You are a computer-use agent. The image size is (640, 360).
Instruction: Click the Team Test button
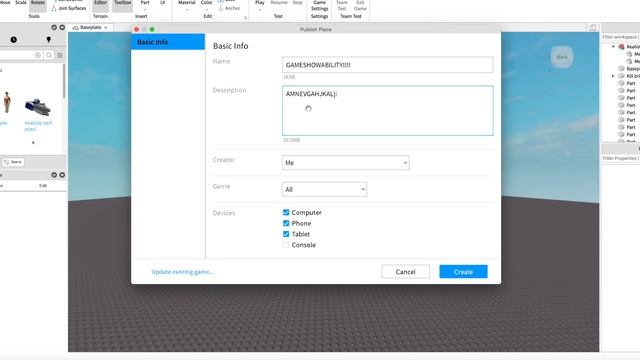342,6
